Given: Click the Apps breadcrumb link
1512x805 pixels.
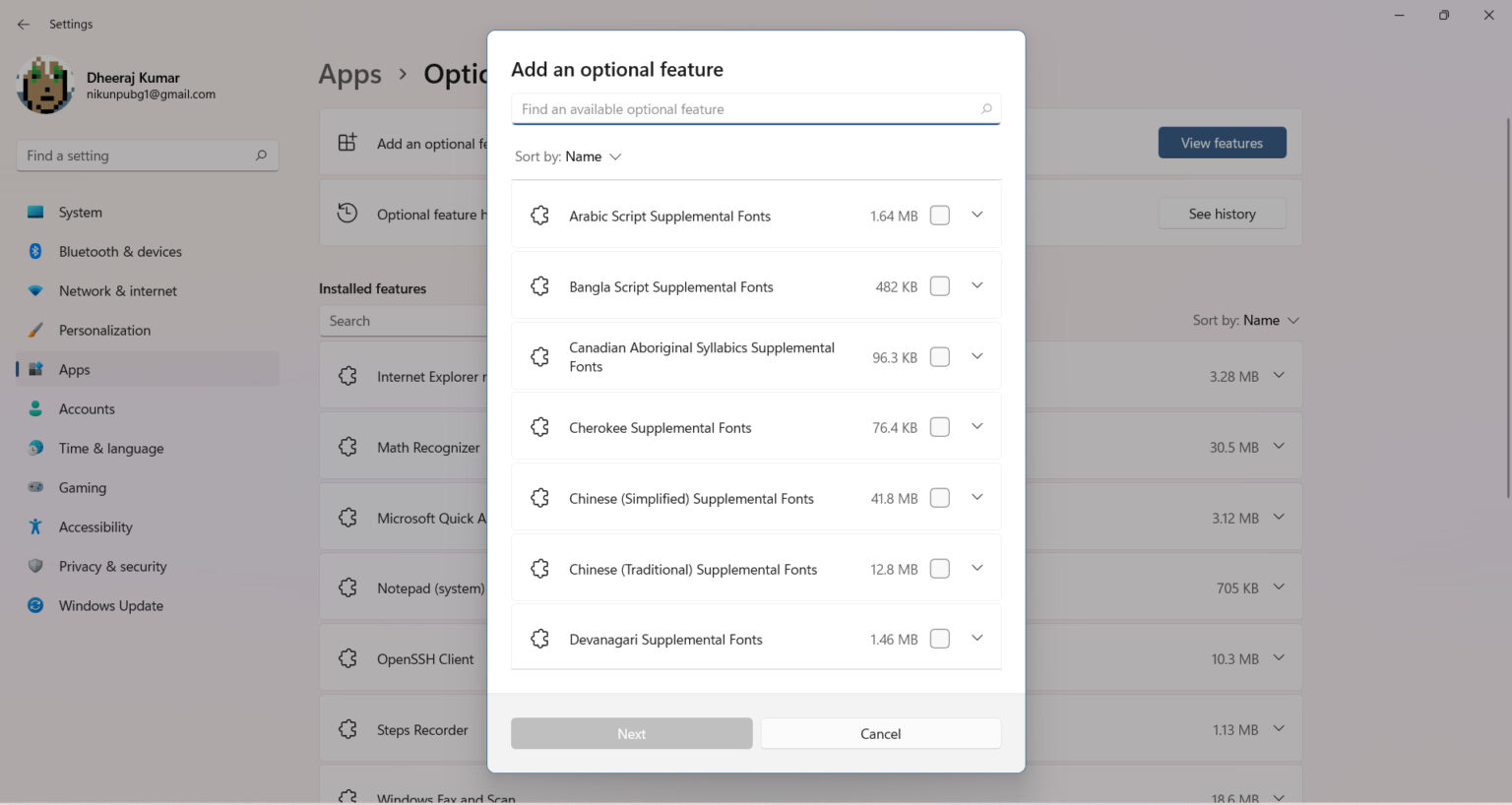Looking at the screenshot, I should [349, 74].
